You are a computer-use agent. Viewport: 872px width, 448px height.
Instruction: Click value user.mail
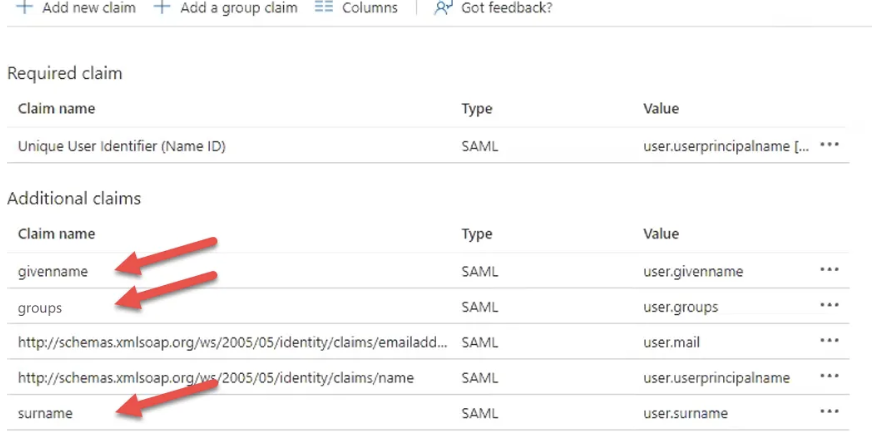pos(672,342)
